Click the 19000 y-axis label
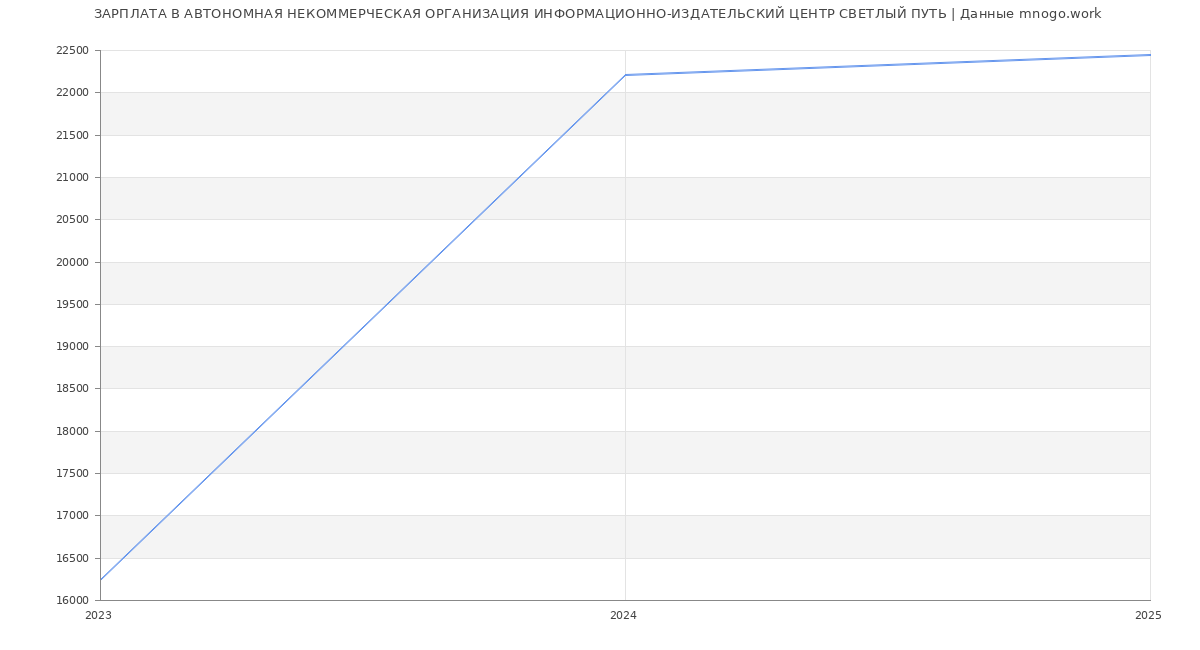Viewport: 1200px width, 650px height. point(72,347)
